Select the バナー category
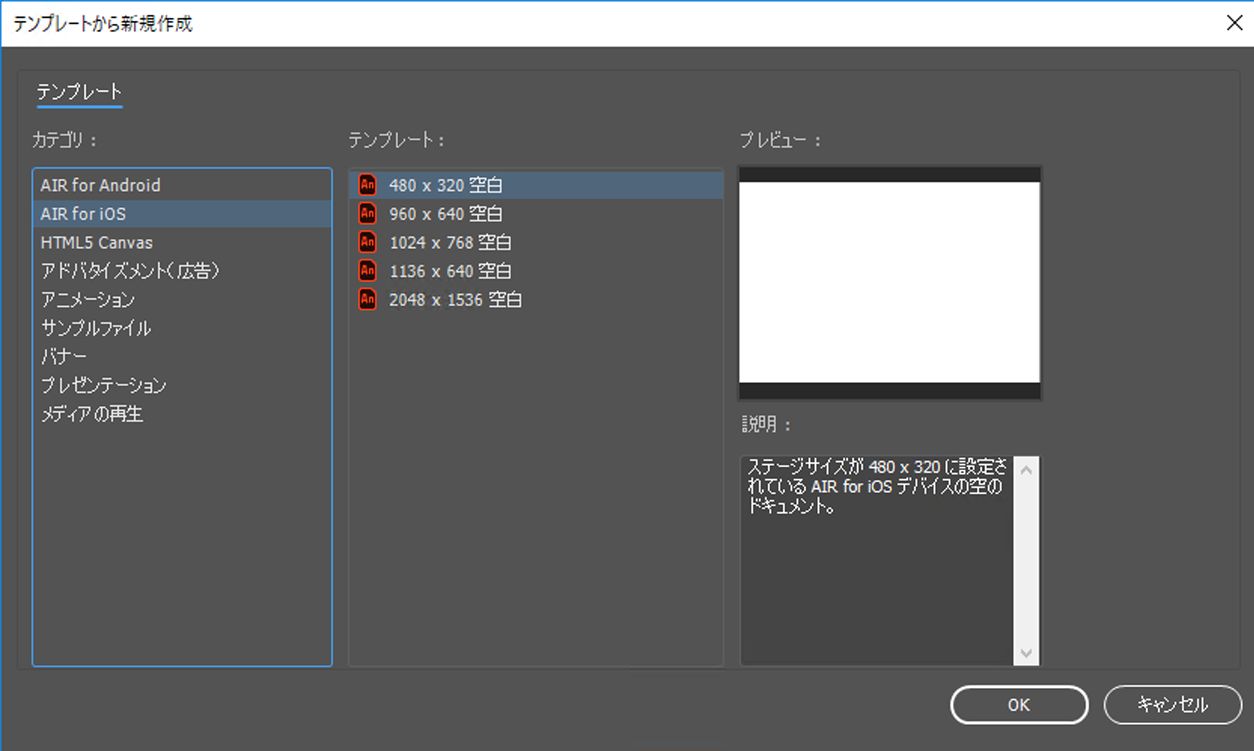The height and width of the screenshot is (751, 1254). coord(64,356)
